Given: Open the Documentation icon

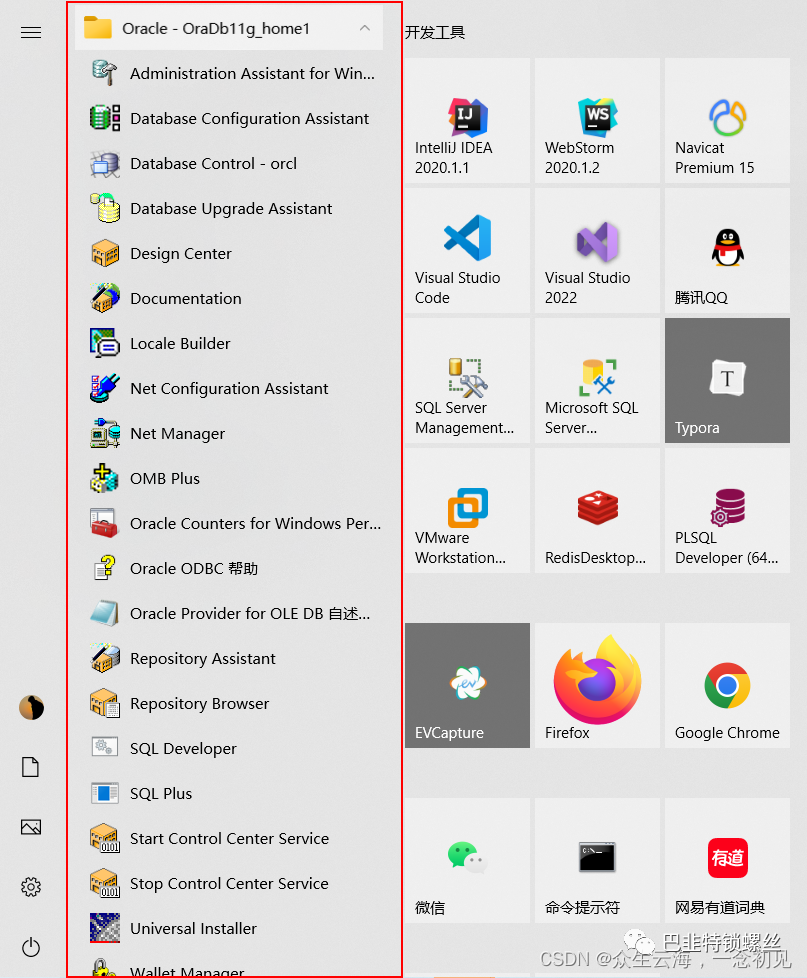Looking at the screenshot, I should (105, 298).
